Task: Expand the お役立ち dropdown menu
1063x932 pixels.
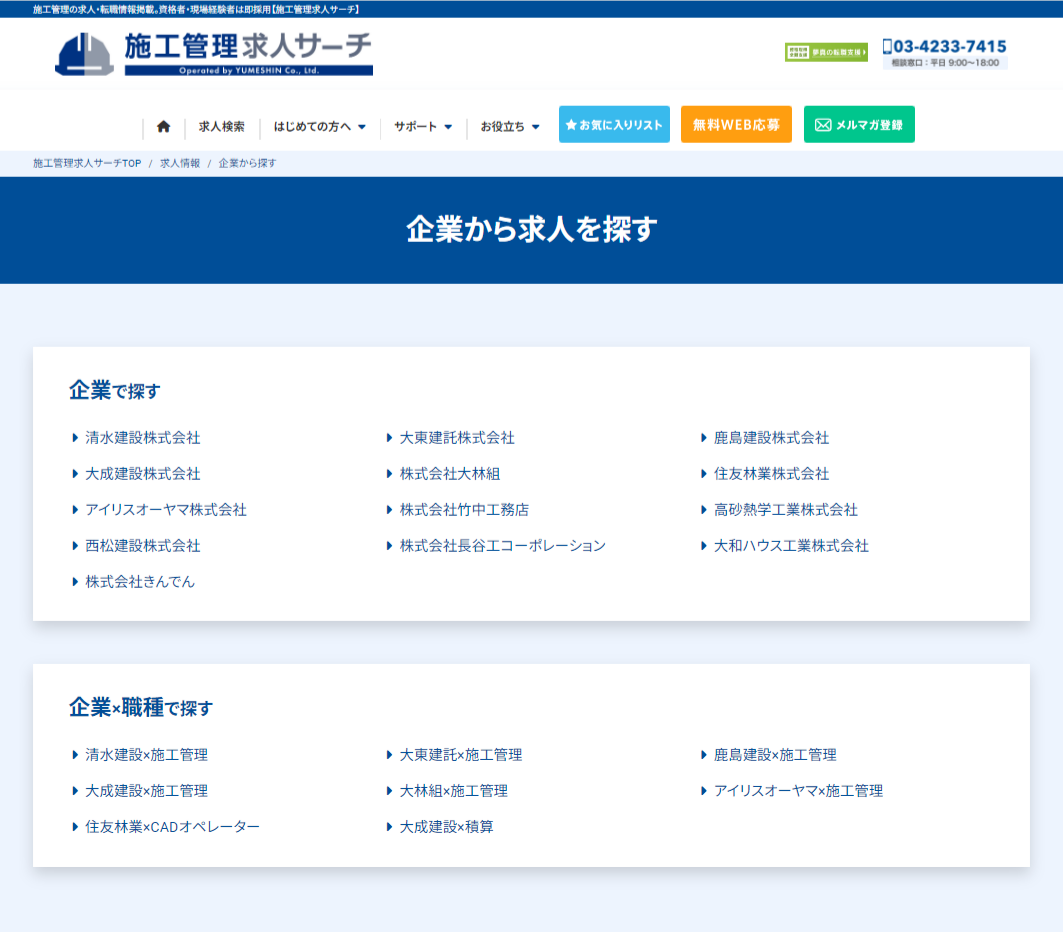Action: click(x=510, y=127)
